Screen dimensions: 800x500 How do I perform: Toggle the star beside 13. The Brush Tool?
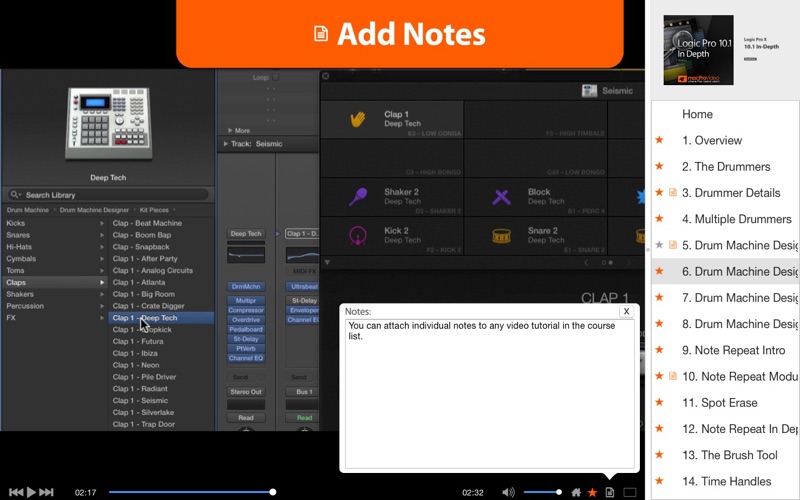pos(659,454)
